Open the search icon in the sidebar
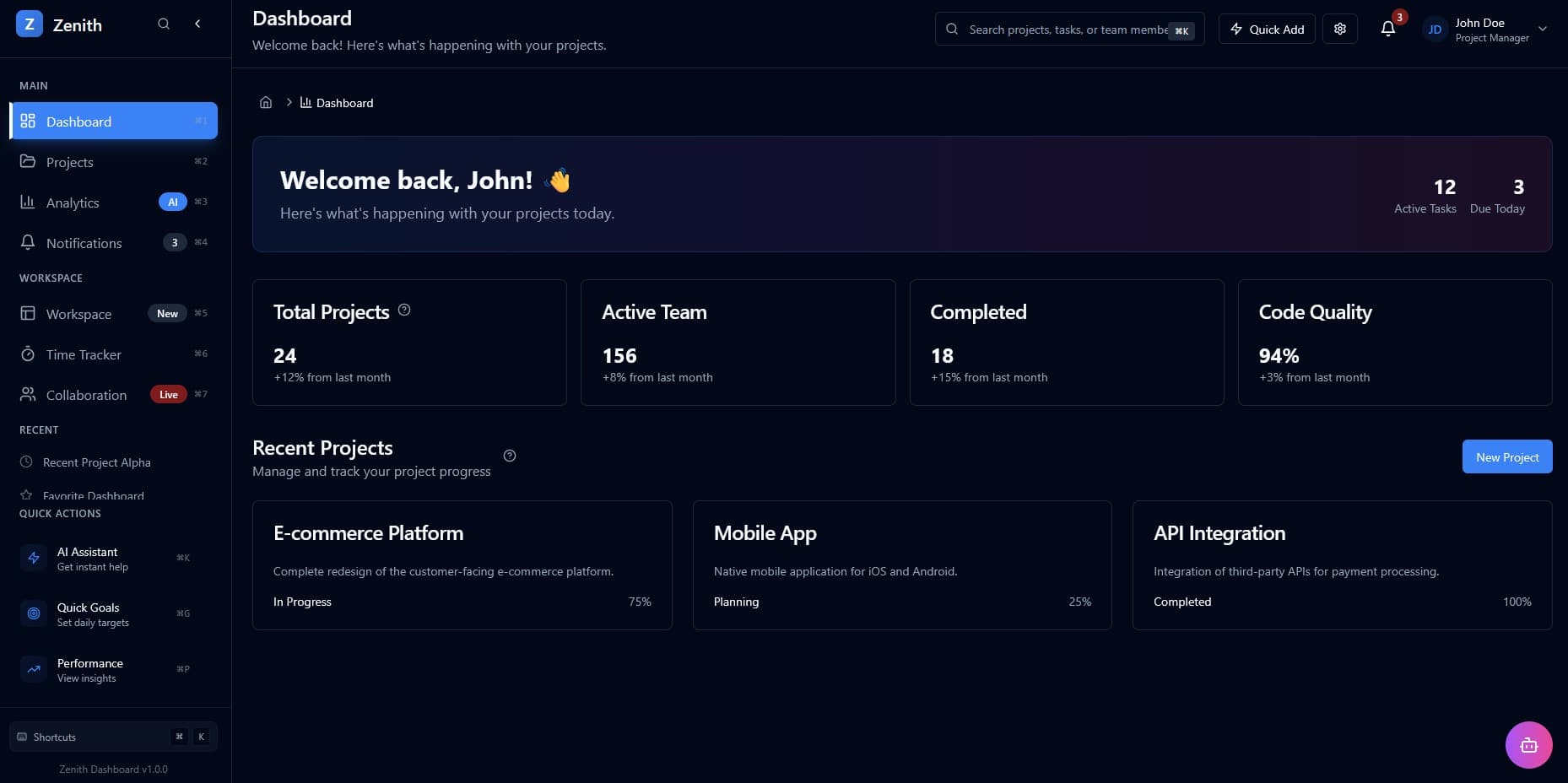 click(x=164, y=24)
